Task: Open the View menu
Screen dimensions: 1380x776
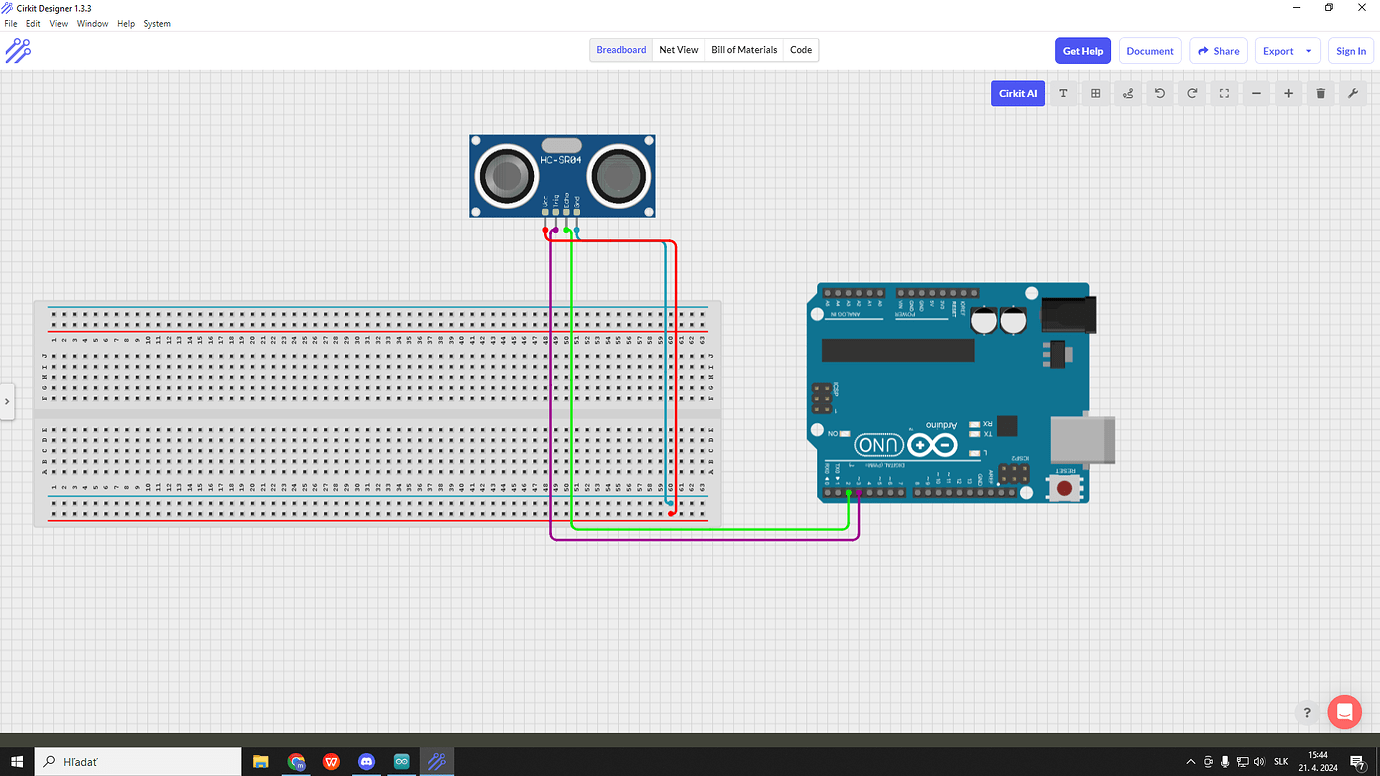Action: 58,23
